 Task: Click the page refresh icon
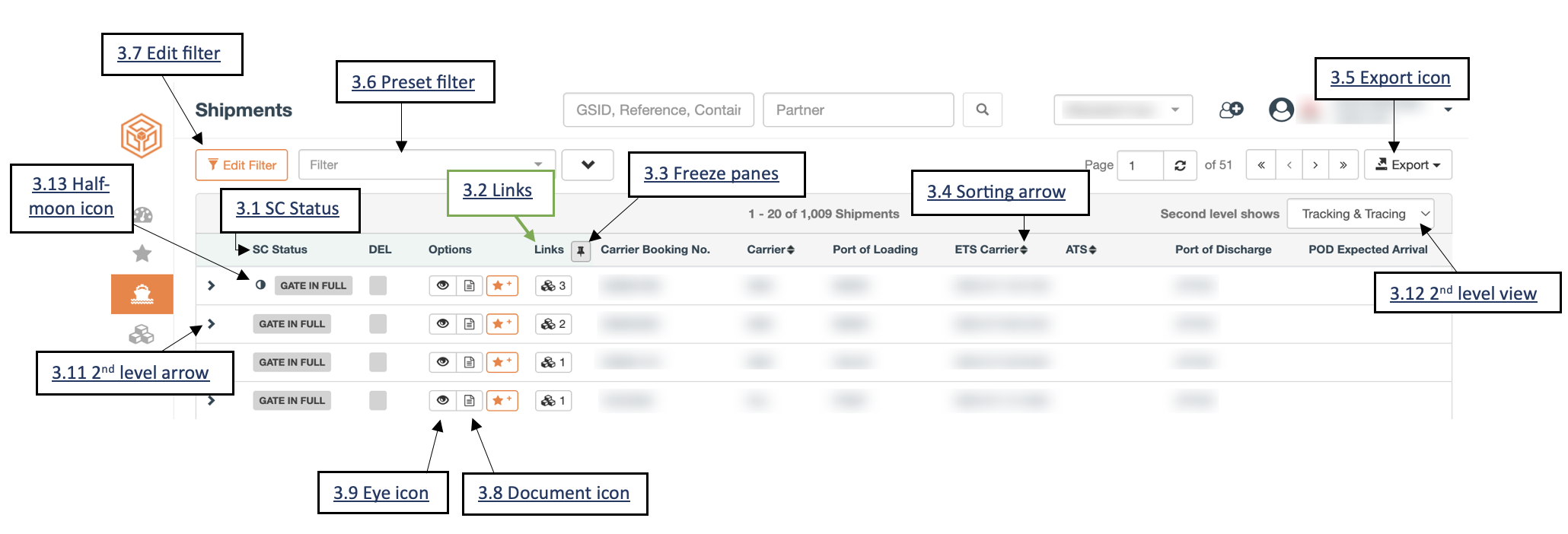pos(1180,165)
